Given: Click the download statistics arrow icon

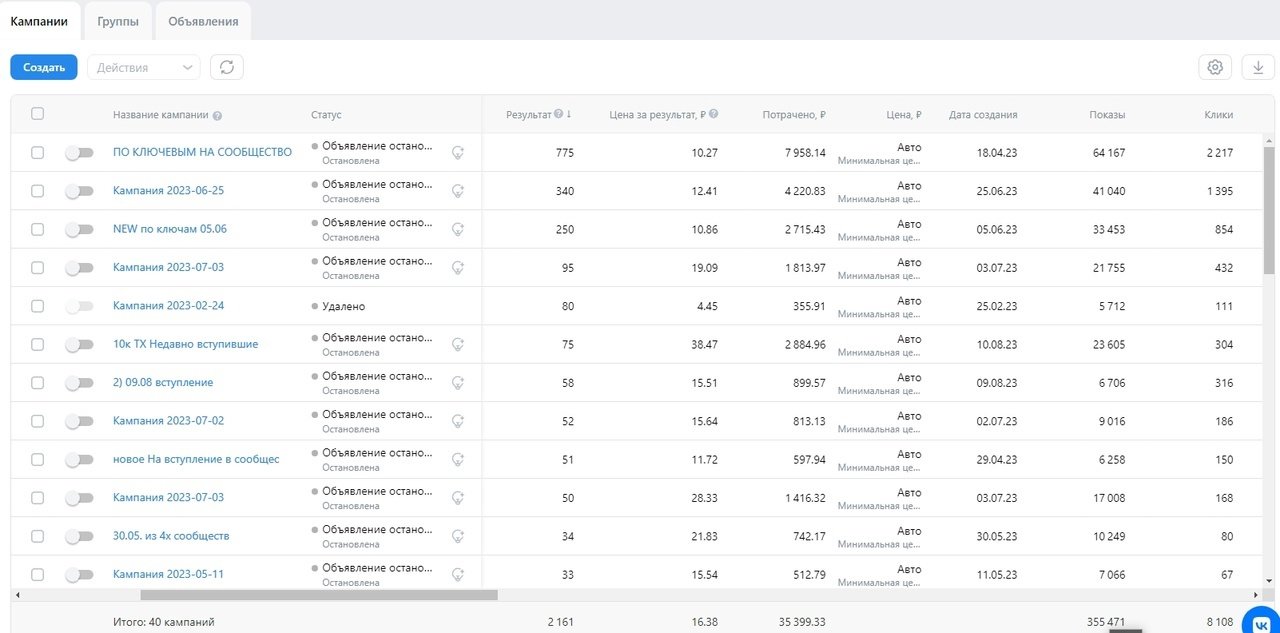Looking at the screenshot, I should click(x=1258, y=67).
